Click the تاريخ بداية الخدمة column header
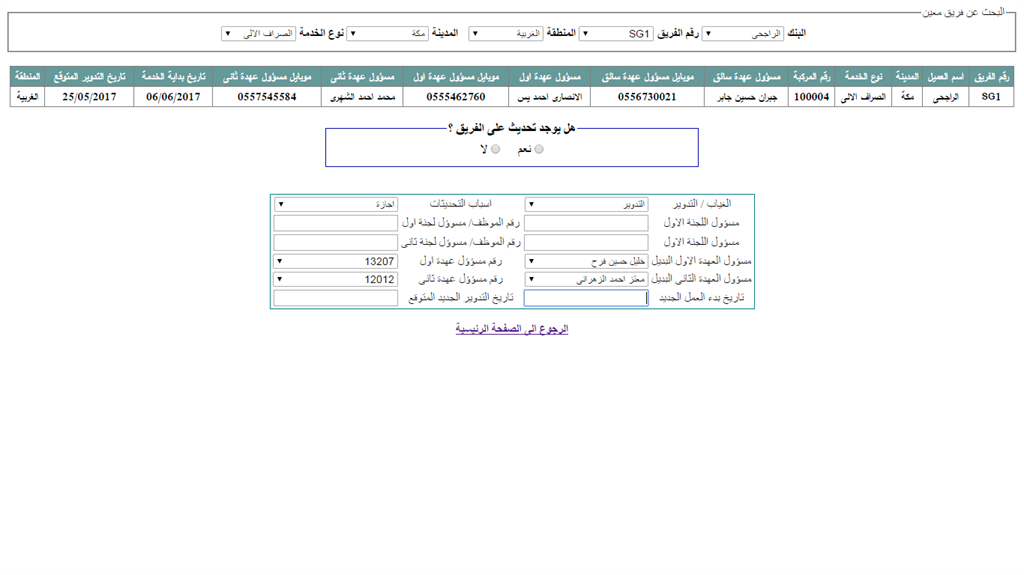Viewport: 1024px width, 575px height. (x=173, y=77)
